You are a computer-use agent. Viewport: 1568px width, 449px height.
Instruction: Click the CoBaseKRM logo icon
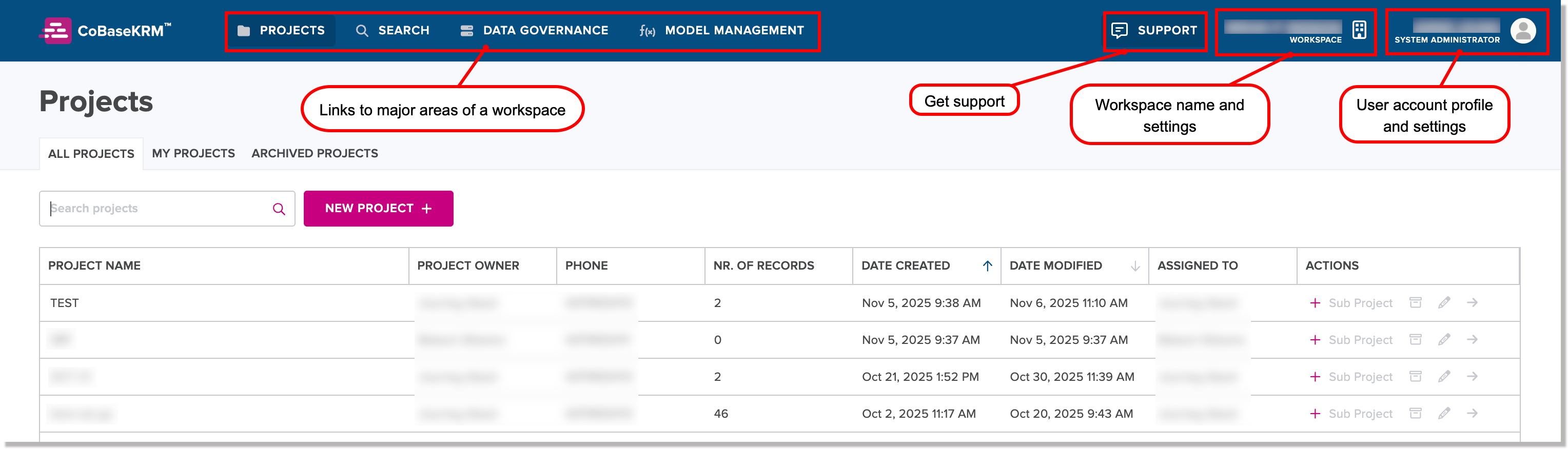tap(56, 30)
